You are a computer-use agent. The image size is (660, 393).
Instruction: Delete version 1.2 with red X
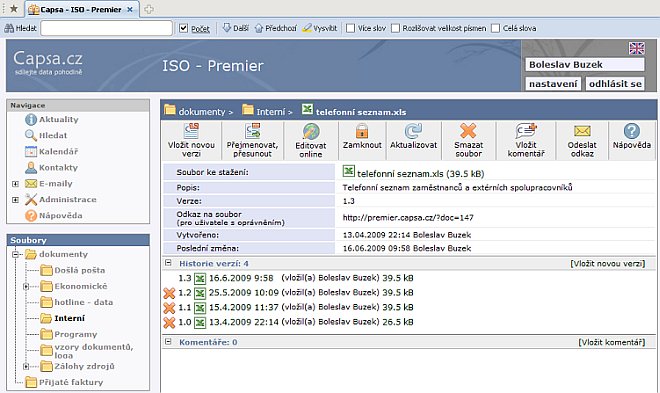point(169,293)
